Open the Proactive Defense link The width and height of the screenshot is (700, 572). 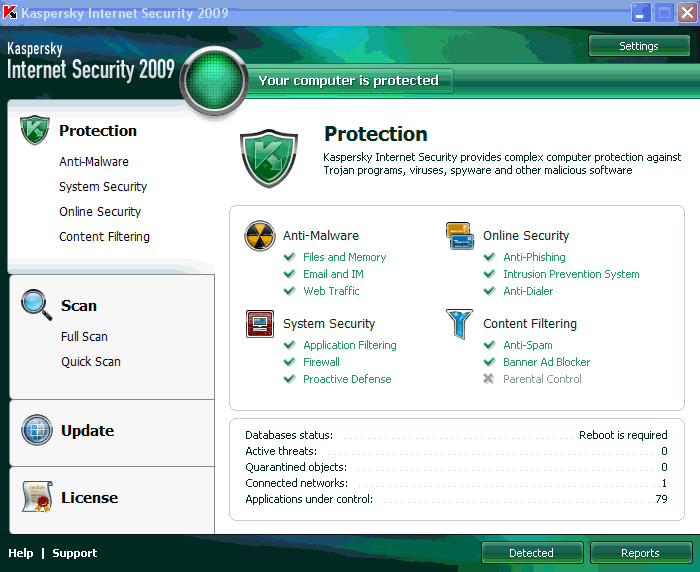point(347,379)
